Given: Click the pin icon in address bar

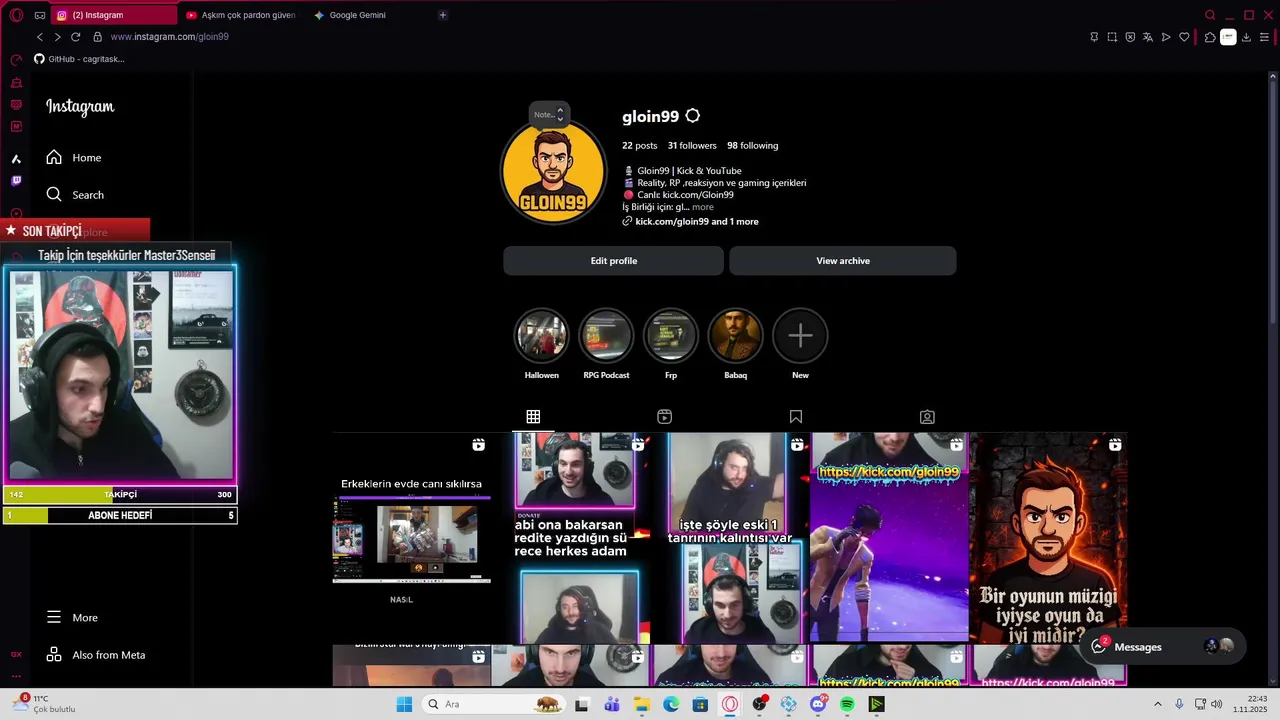Looking at the screenshot, I should click(1094, 37).
